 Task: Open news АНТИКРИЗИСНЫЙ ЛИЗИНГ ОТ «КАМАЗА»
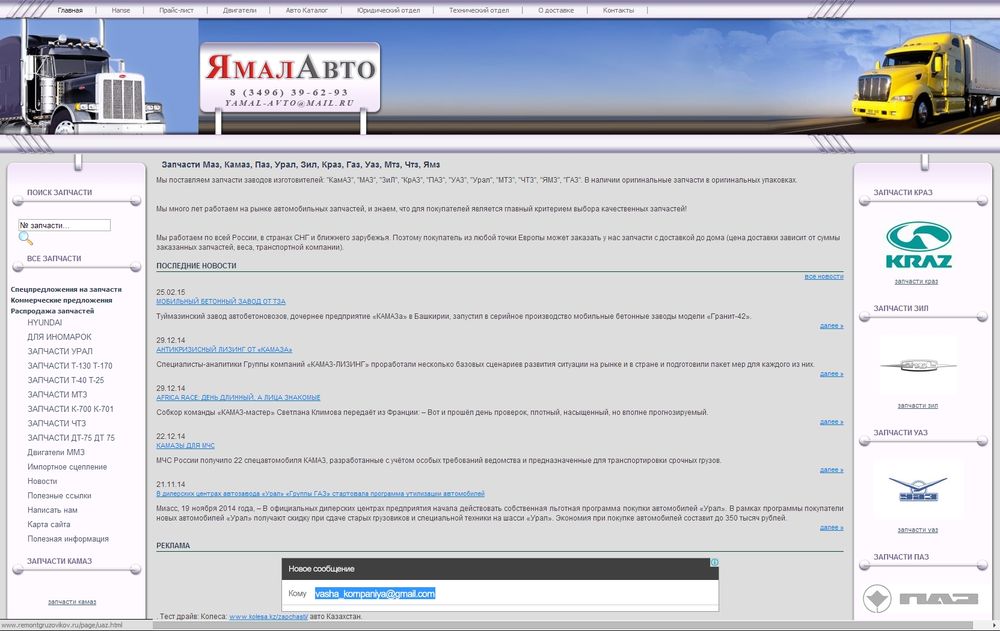pos(224,350)
